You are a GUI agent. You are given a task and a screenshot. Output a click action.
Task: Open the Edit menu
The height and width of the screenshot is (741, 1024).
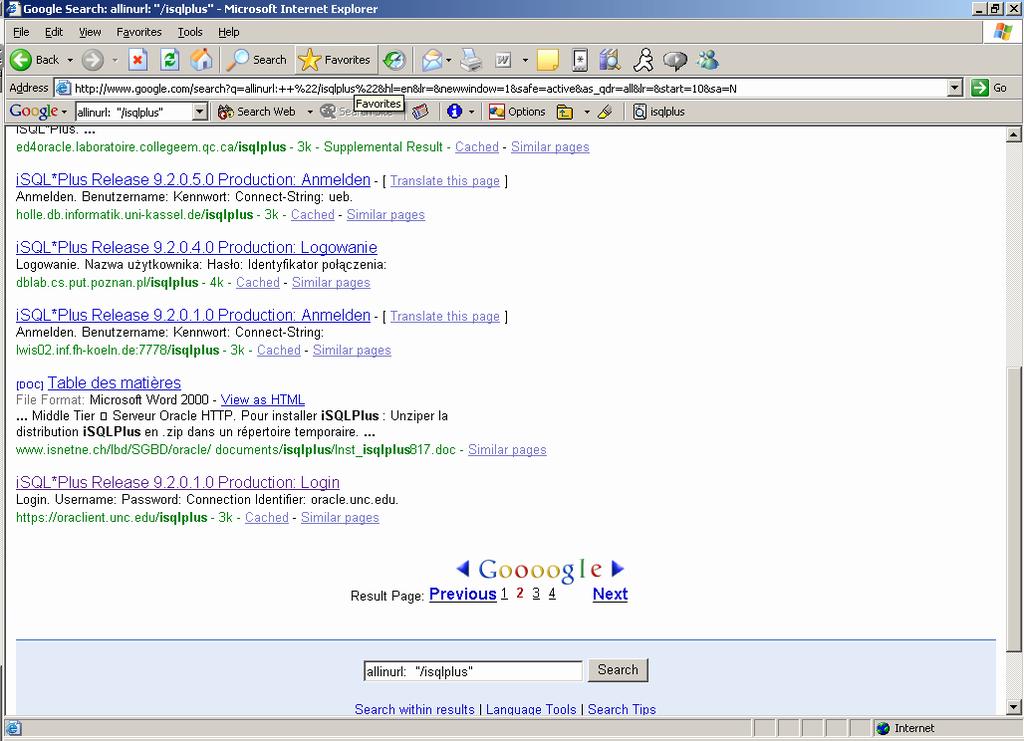coord(54,32)
